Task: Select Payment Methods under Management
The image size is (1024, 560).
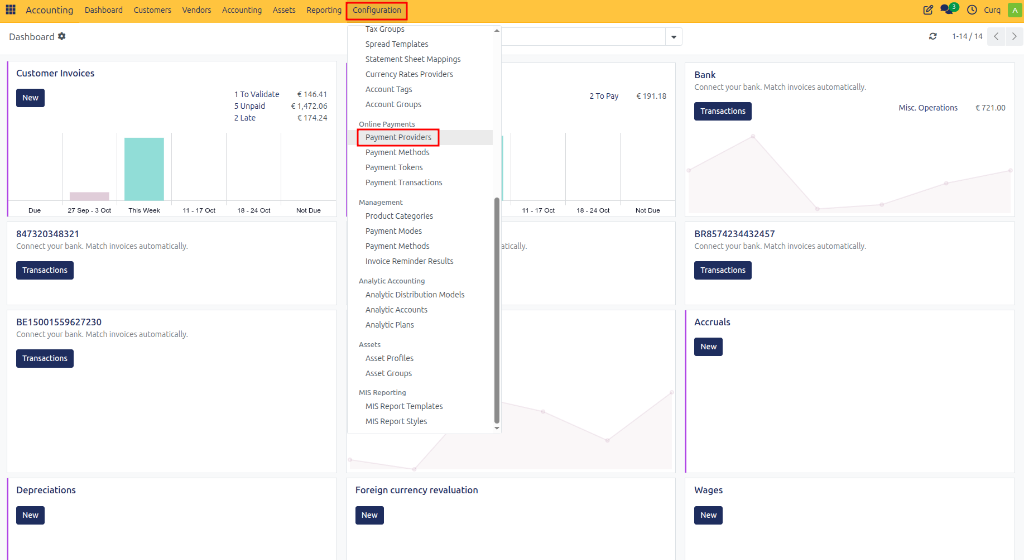Action: pos(397,246)
